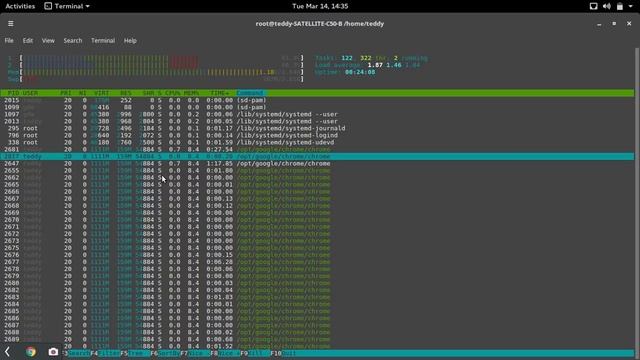Click the back chevron arrow icon

click(8, 351)
